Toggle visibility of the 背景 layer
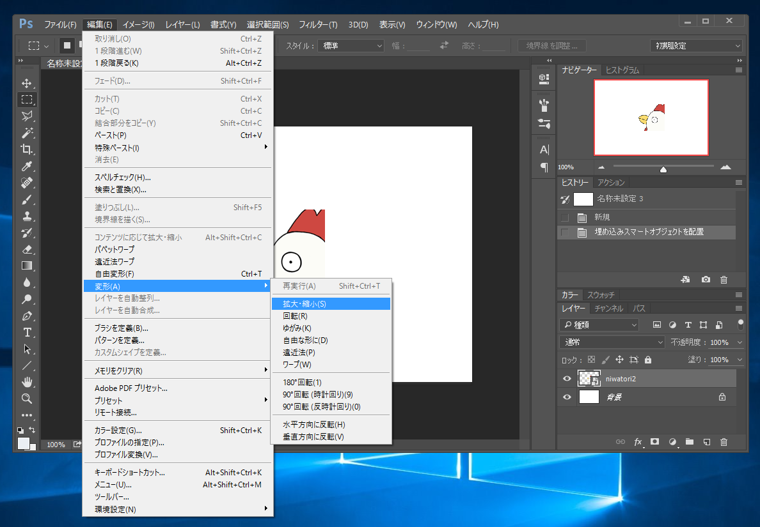The width and height of the screenshot is (760, 527). (568, 397)
